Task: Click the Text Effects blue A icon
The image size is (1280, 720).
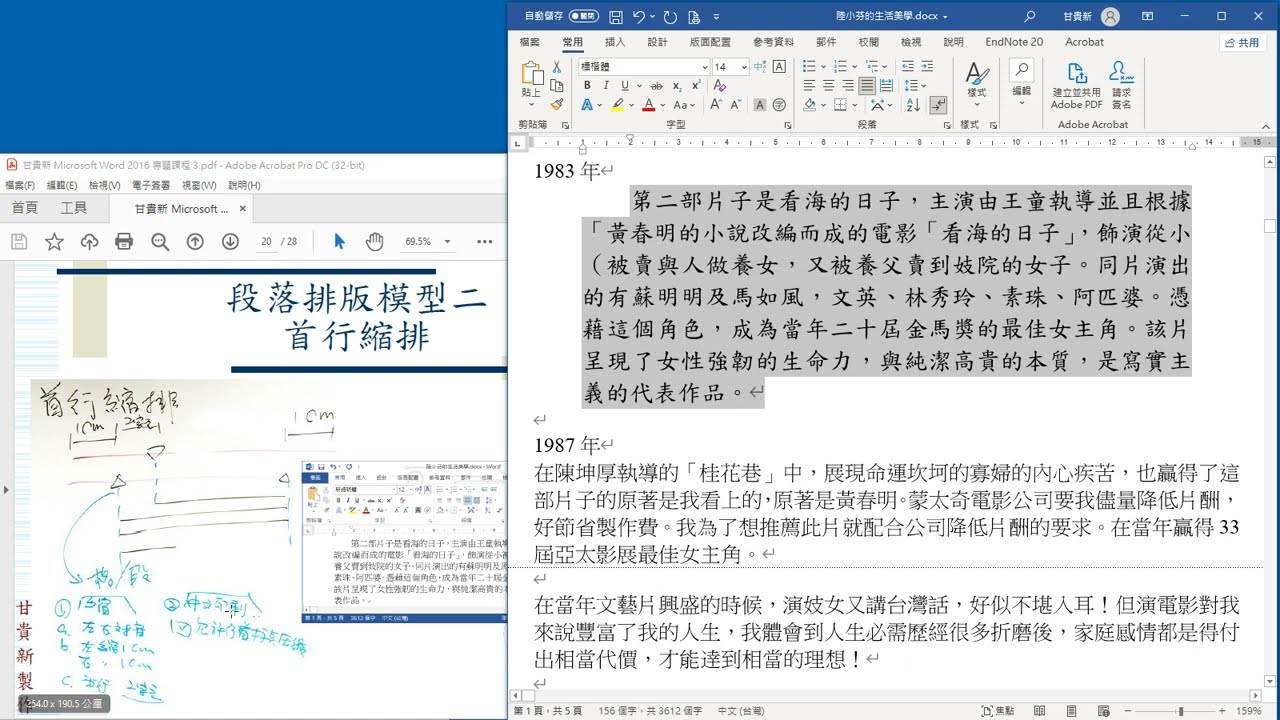Action: [x=587, y=105]
